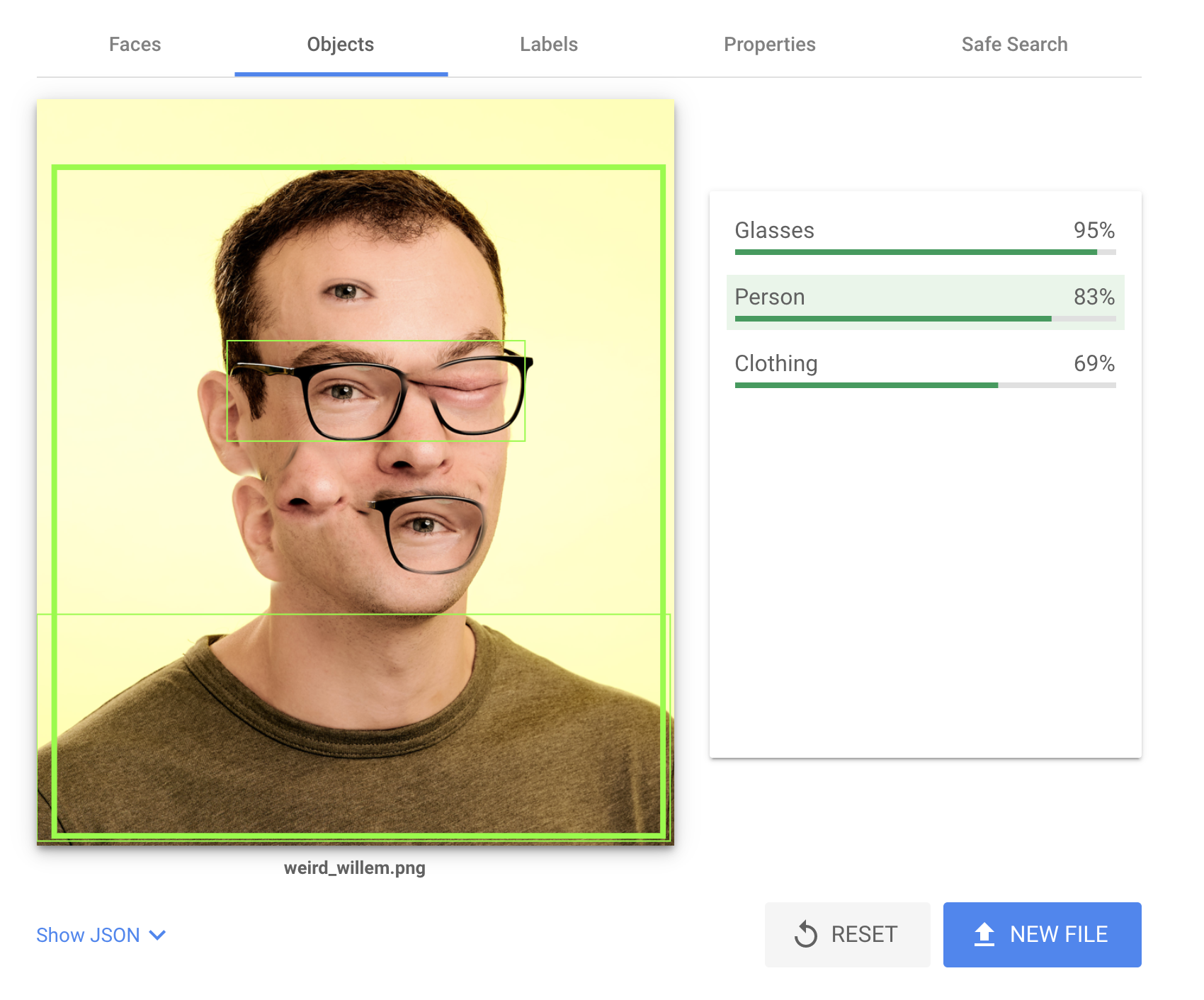This screenshot has height=1000, width=1204.
Task: Click the analyzed portrait image
Action: [356, 472]
